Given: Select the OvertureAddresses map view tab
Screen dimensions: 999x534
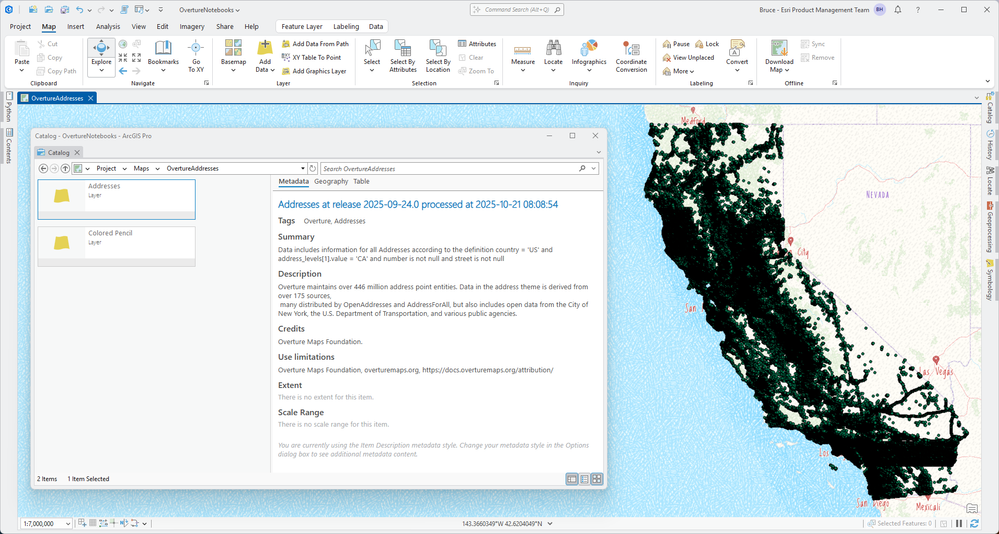Looking at the screenshot, I should point(57,98).
